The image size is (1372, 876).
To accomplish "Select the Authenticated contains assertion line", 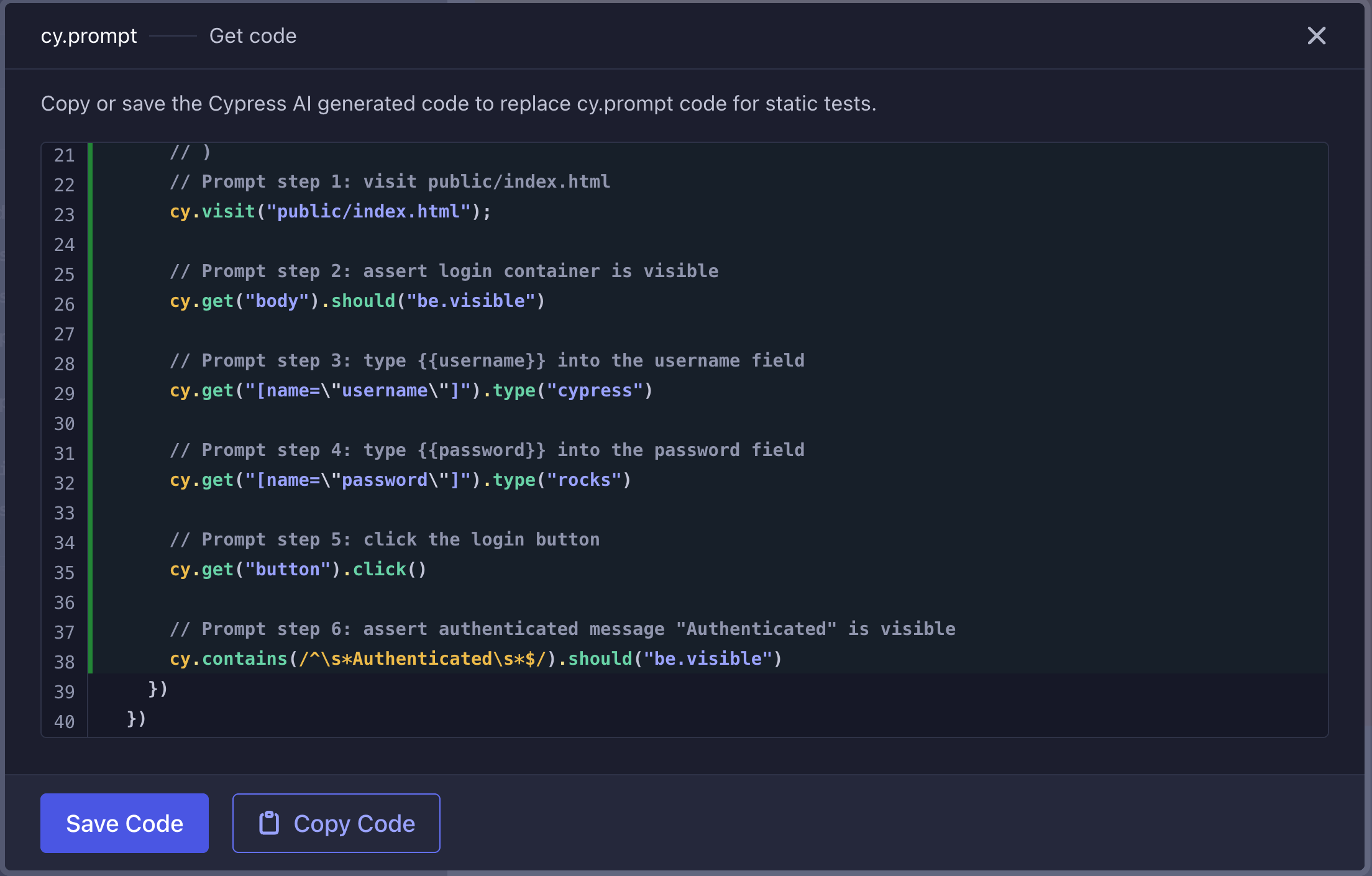I will 475,659.
